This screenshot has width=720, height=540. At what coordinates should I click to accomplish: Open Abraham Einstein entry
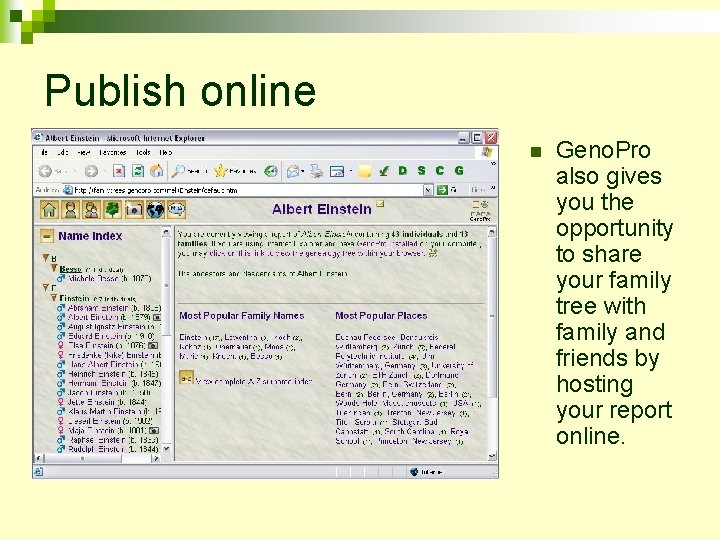coord(114,308)
